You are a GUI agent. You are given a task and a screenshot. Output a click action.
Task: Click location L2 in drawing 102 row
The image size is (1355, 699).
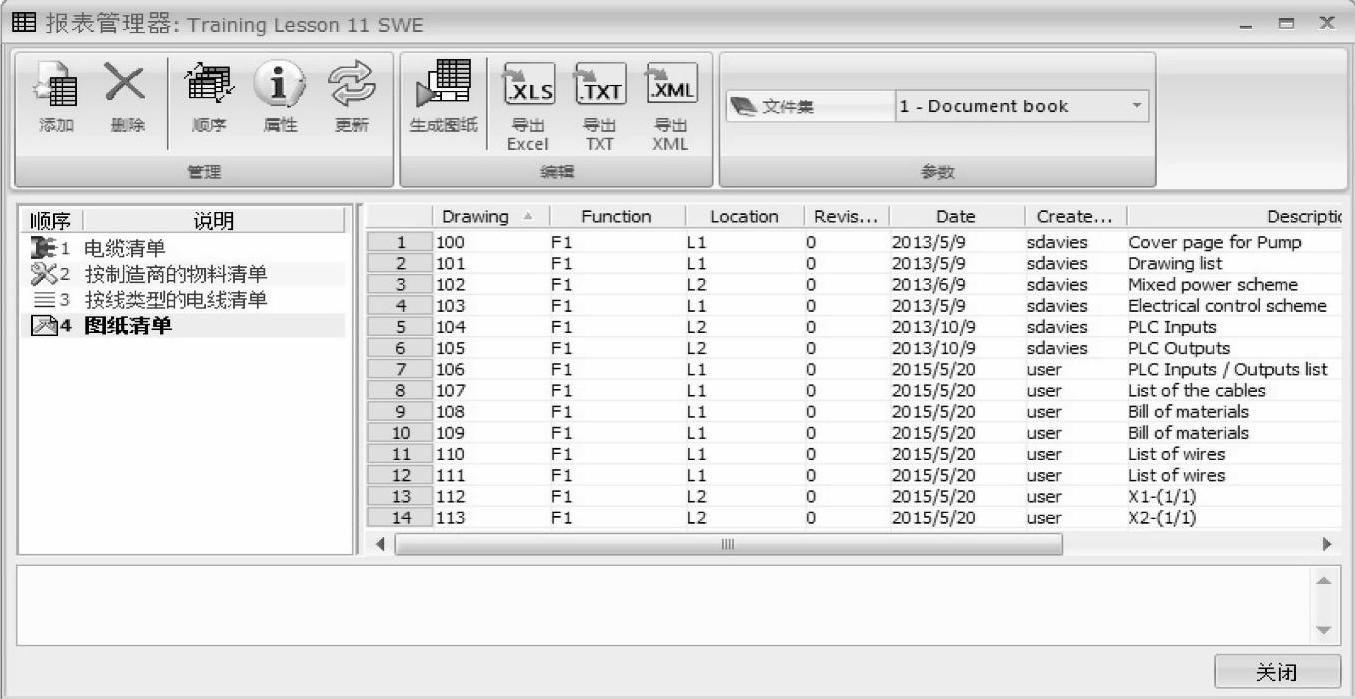(696, 284)
